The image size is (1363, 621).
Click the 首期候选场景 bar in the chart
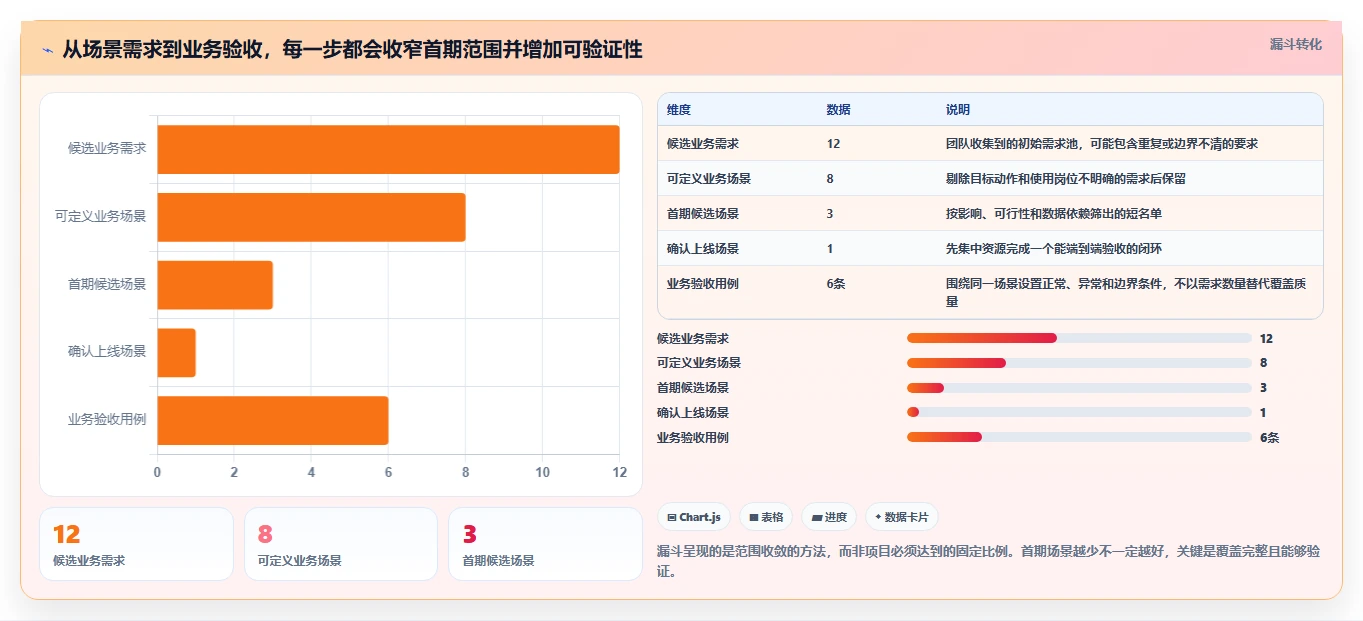tap(215, 285)
